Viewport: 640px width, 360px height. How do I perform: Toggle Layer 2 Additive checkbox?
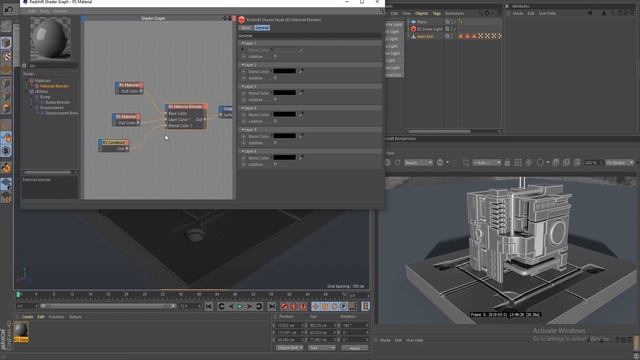[275, 78]
